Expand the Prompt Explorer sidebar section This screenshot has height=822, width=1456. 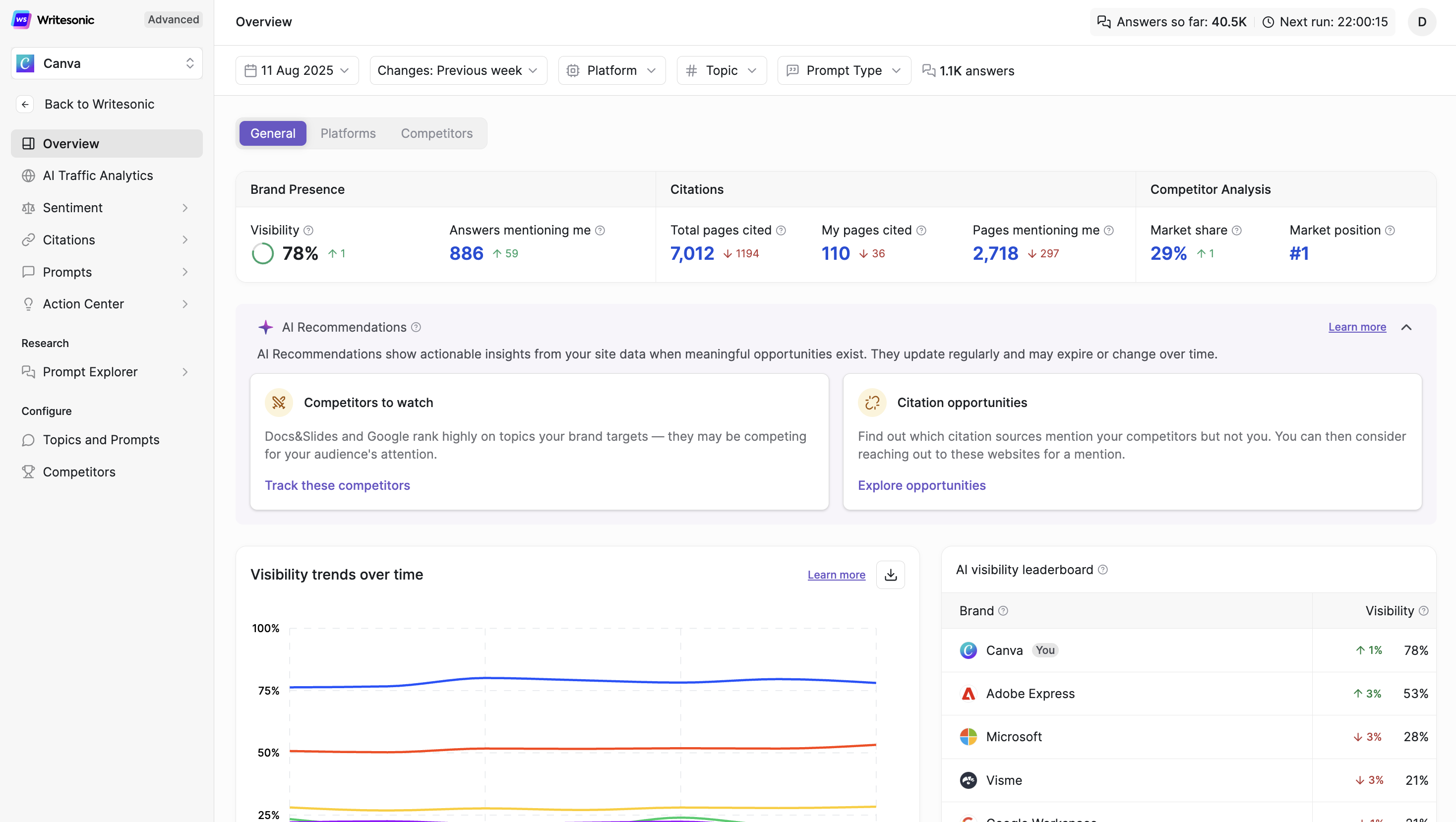185,372
